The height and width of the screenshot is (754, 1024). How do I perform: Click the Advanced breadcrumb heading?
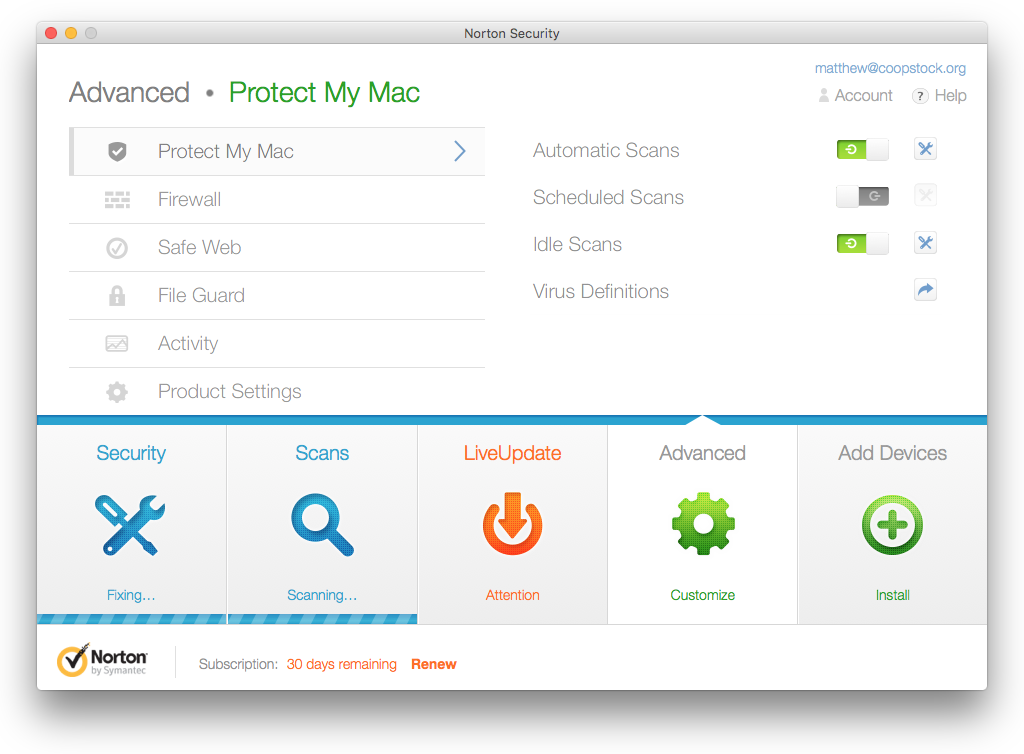click(129, 92)
